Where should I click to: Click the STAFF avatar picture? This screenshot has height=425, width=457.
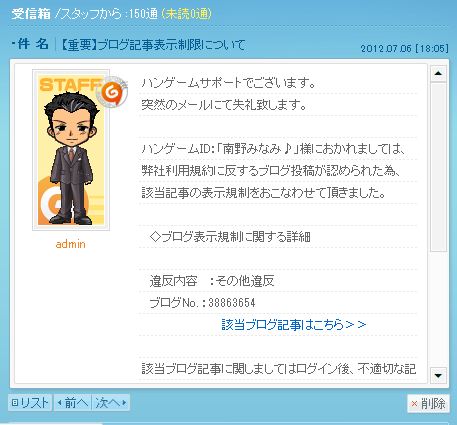[71, 150]
